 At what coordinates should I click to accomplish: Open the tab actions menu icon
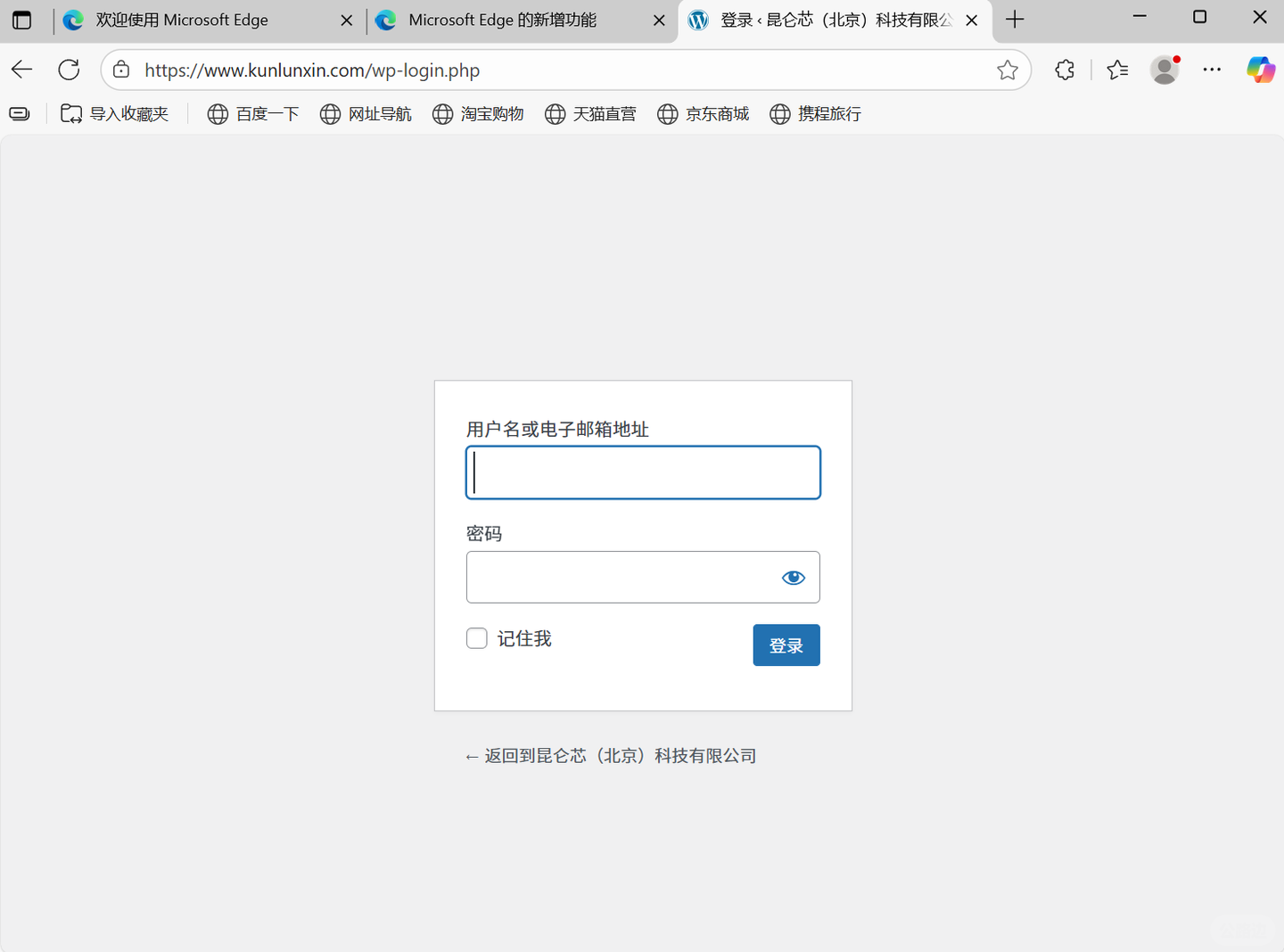pyautogui.click(x=21, y=20)
